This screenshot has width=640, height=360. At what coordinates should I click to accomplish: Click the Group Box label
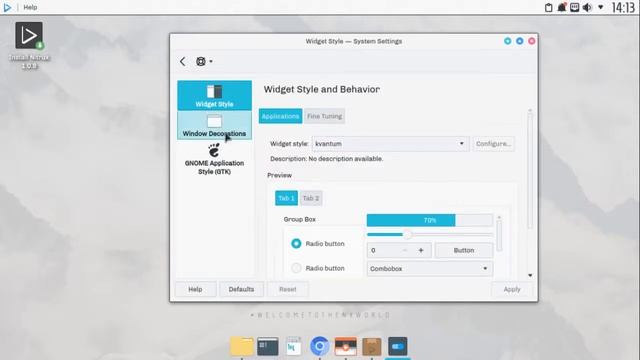(300, 219)
